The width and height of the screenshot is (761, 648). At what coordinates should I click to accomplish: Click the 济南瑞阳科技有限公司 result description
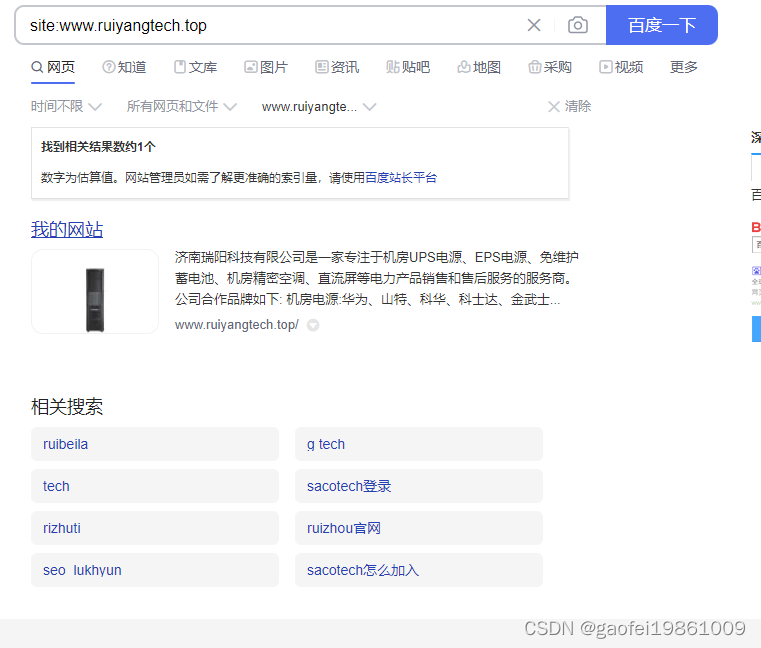tap(377, 279)
